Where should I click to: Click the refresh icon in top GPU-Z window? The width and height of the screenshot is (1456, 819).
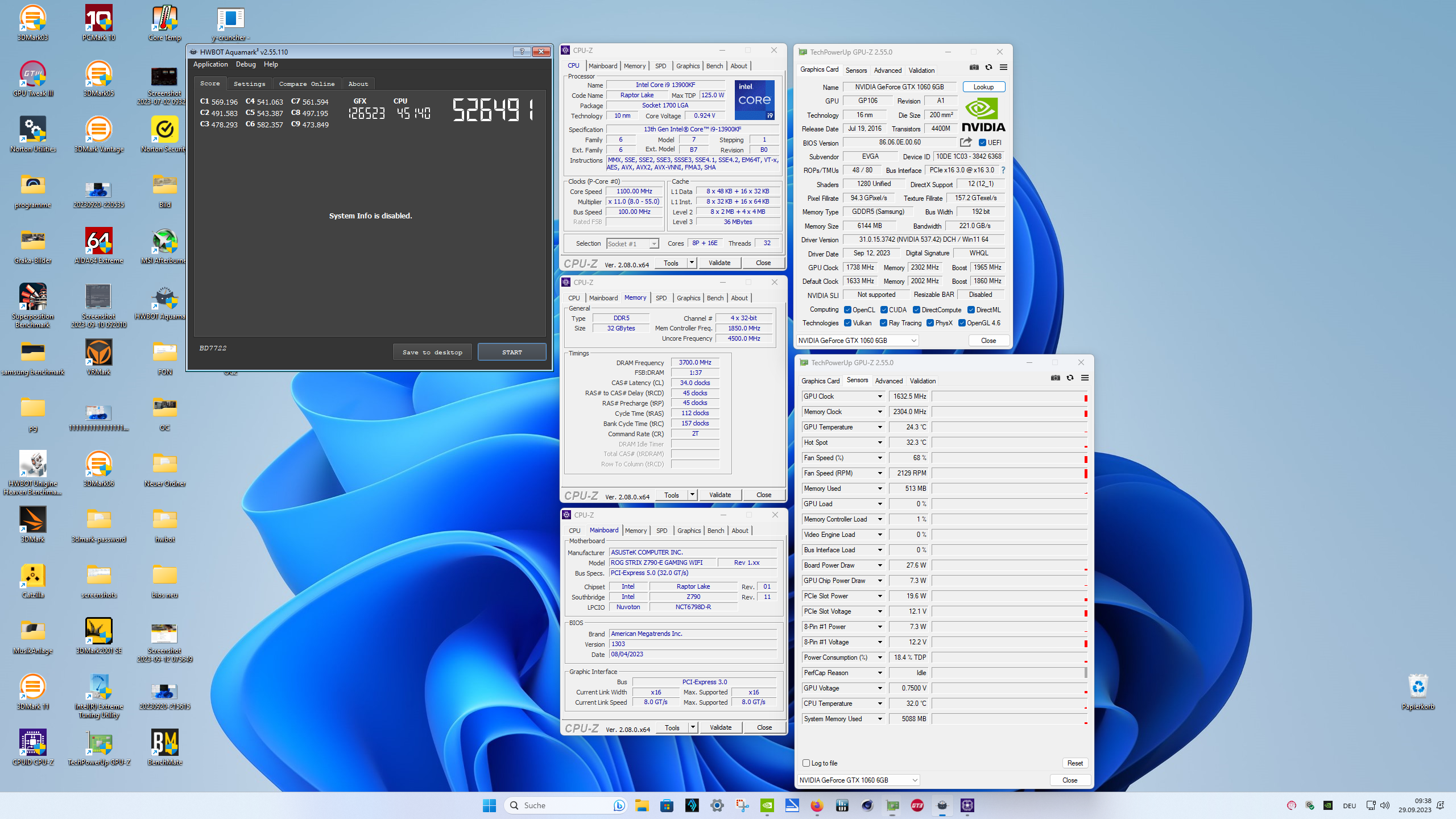[x=989, y=67]
